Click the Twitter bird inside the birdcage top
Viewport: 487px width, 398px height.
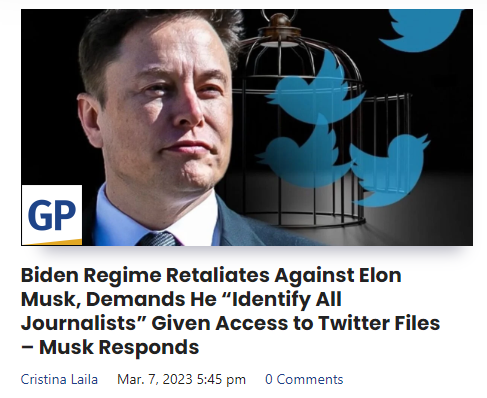(315, 92)
